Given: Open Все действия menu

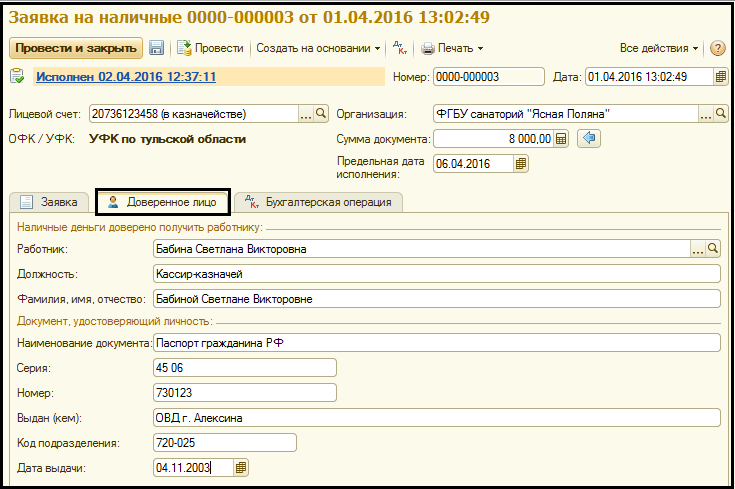Looking at the screenshot, I should (659, 48).
